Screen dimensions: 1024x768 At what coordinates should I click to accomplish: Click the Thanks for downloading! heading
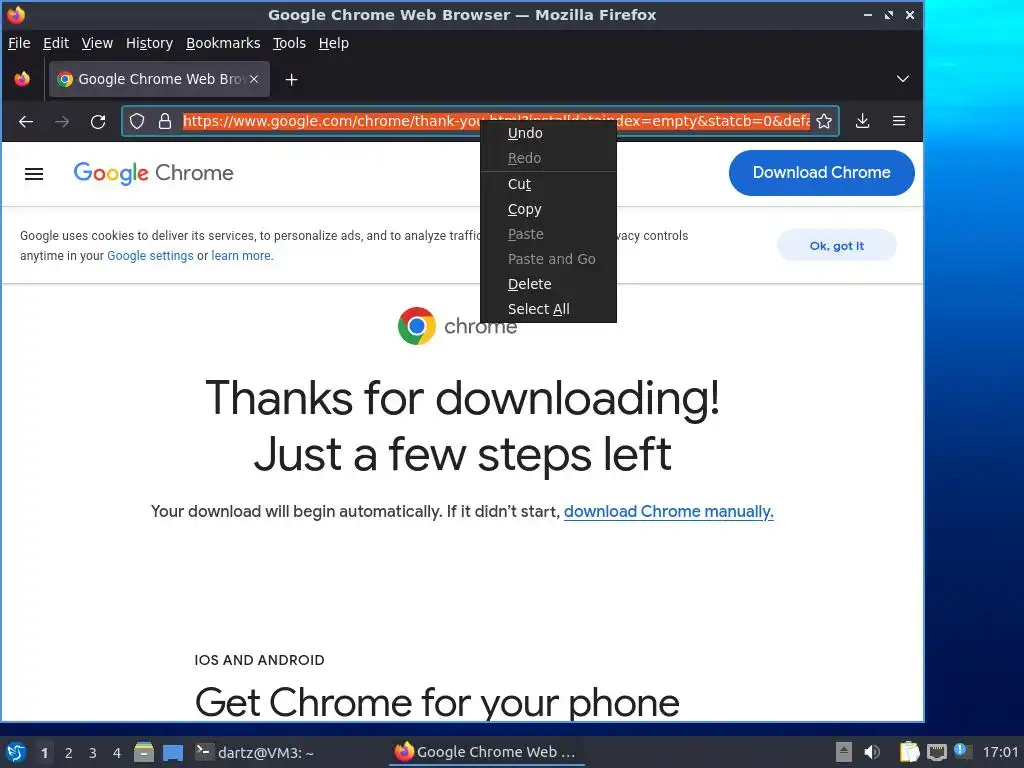(462, 398)
